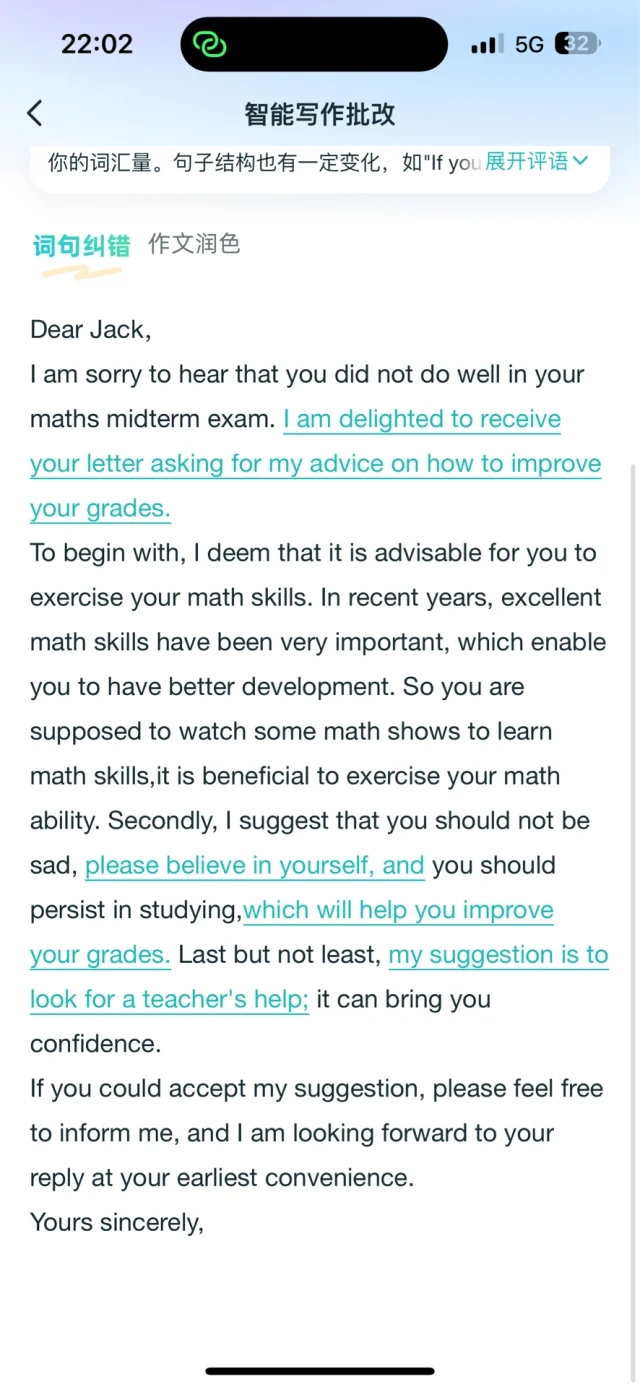Tap the cellular signal bars icon

coord(487,45)
